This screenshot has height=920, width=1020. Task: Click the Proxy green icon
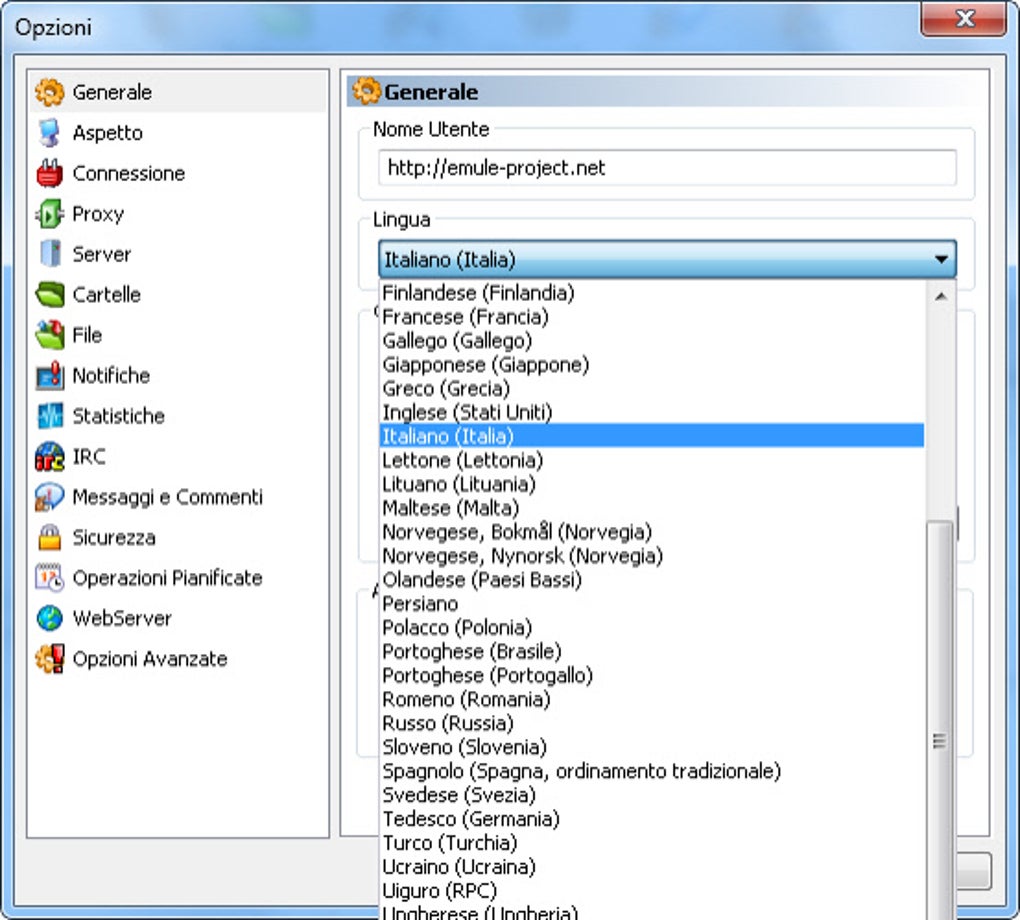49,213
